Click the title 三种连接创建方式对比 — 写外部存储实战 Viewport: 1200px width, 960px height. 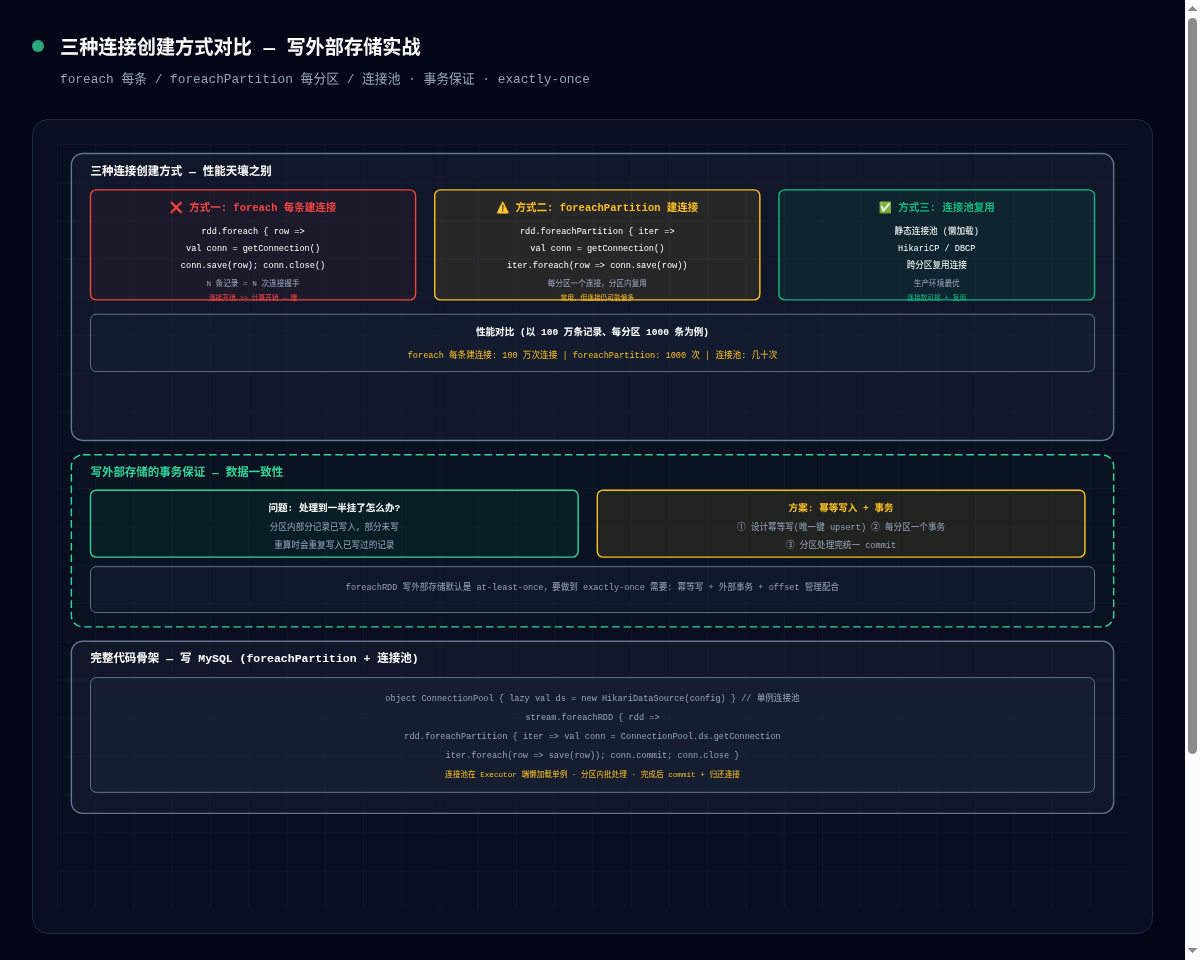tap(240, 47)
